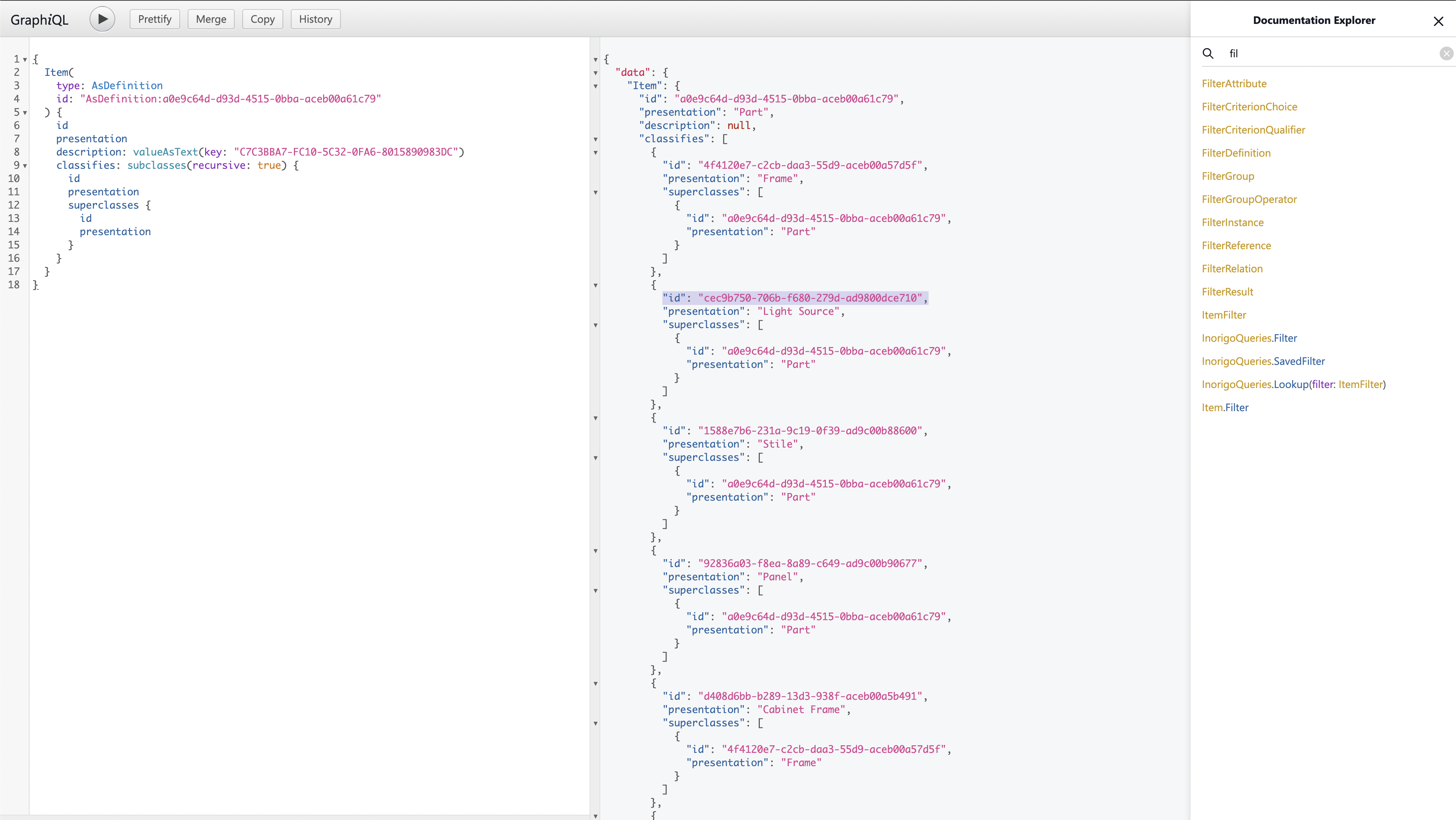Collapse line 9 classifies fold arrow
The image size is (1456, 820).
(x=25, y=166)
